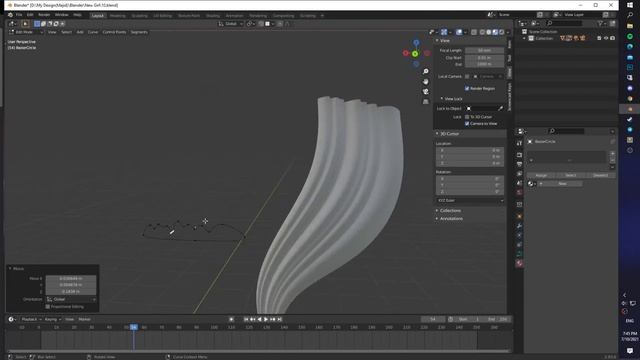The height and width of the screenshot is (360, 640).
Task: Select the Subtract selection mode icon
Action: [49, 24]
